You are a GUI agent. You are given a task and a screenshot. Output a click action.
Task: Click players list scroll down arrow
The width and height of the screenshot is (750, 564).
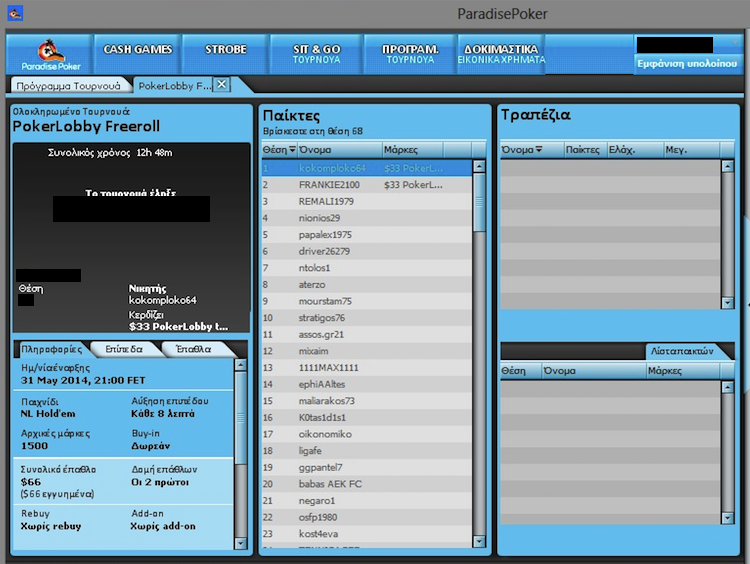tap(479, 542)
